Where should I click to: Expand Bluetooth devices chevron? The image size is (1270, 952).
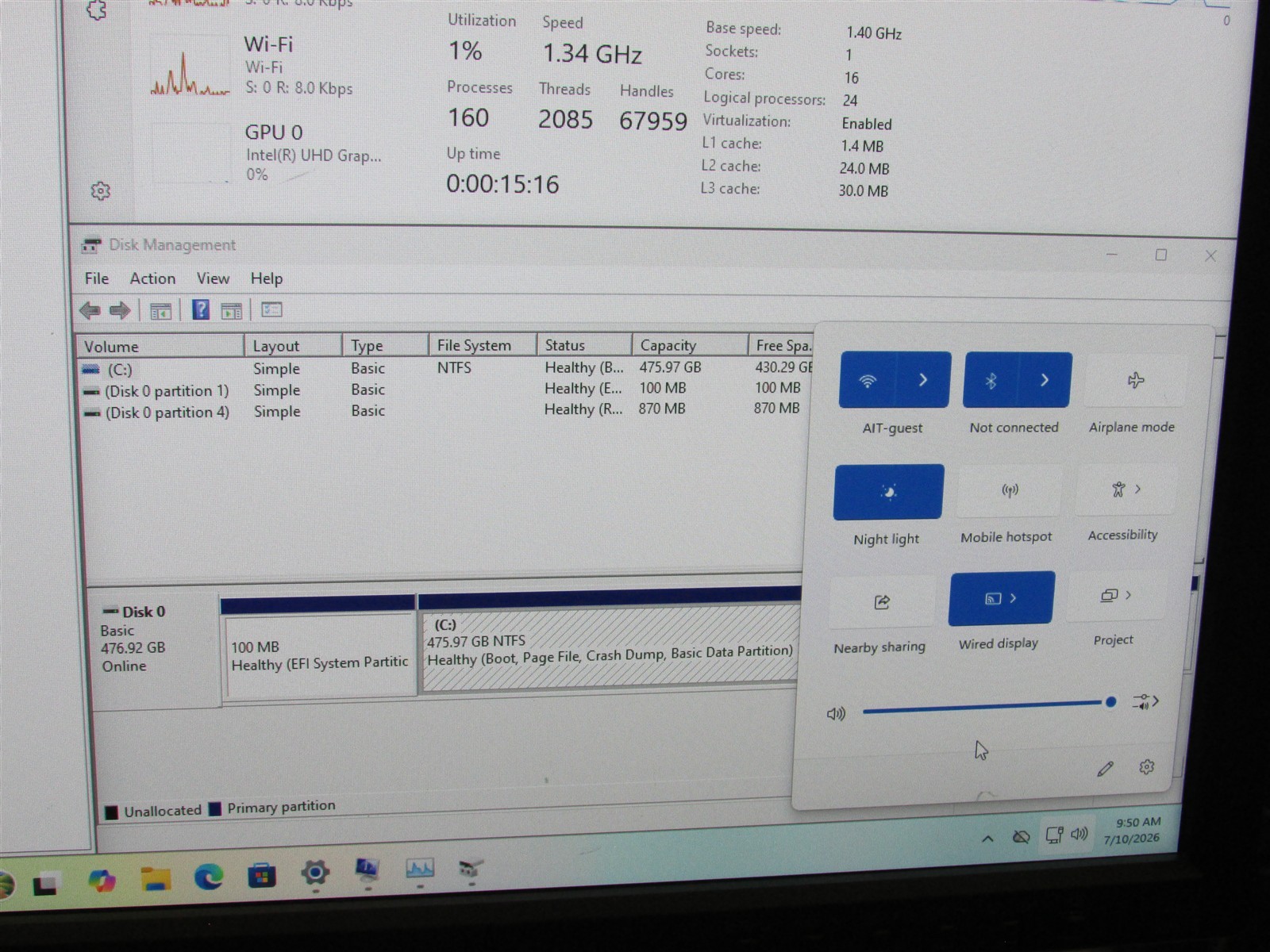click(x=1045, y=381)
